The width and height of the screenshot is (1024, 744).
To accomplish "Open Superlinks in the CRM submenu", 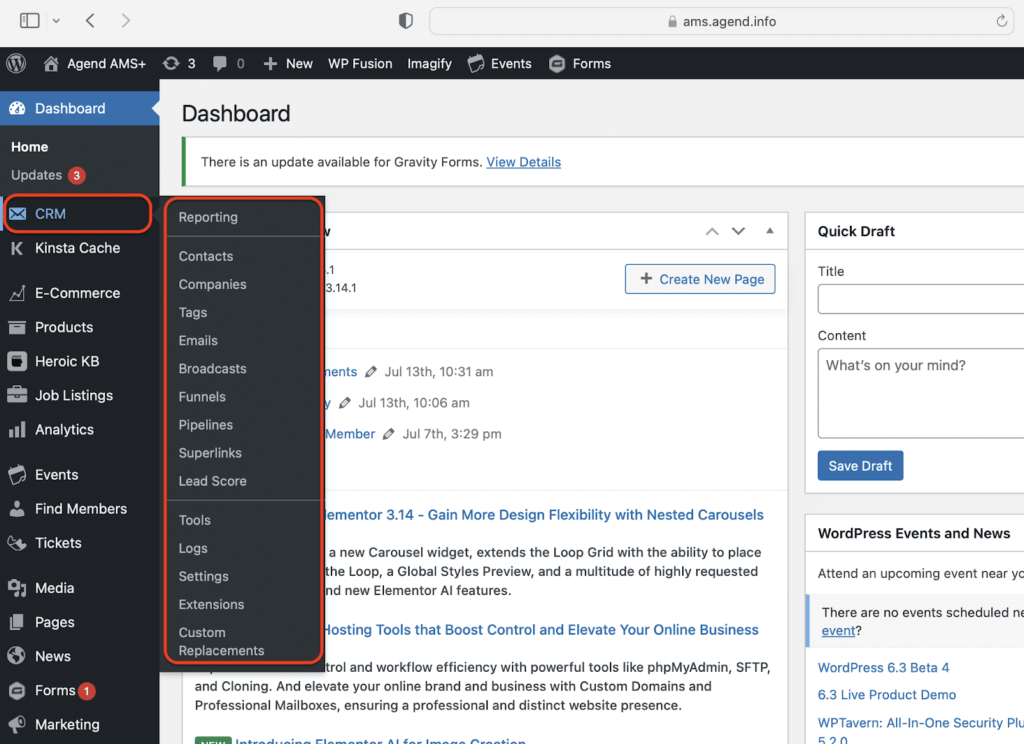I will [x=210, y=453].
